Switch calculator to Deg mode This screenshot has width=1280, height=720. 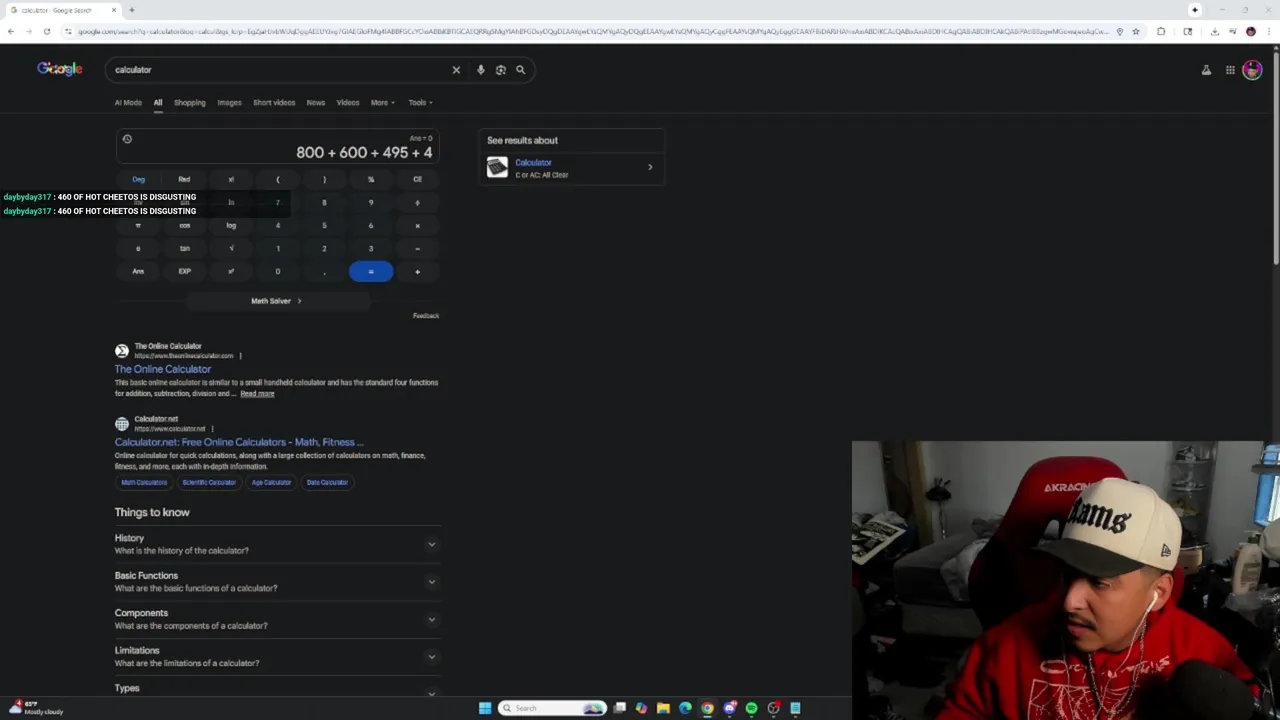point(138,179)
